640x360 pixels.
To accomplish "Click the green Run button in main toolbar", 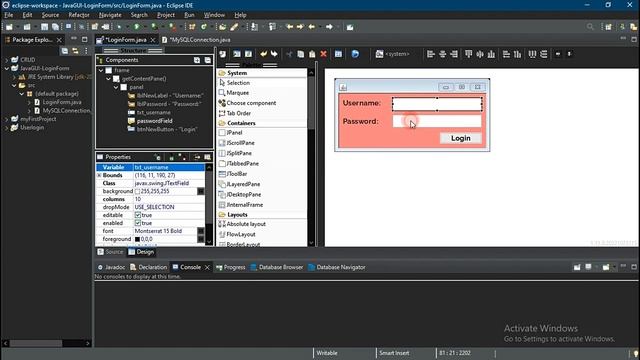I will click(137, 27).
